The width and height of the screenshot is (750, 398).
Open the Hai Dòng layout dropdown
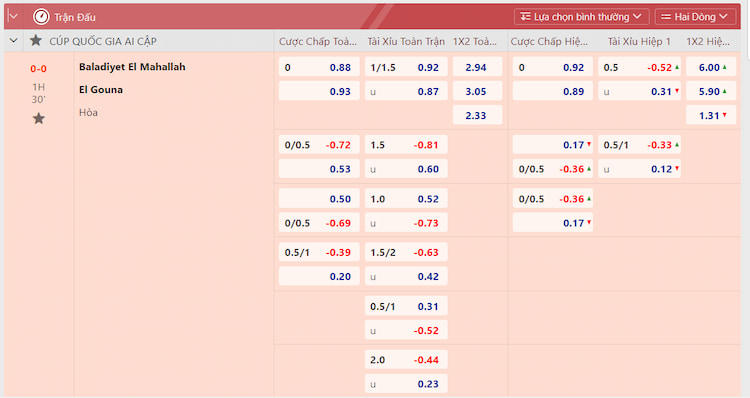coord(695,17)
